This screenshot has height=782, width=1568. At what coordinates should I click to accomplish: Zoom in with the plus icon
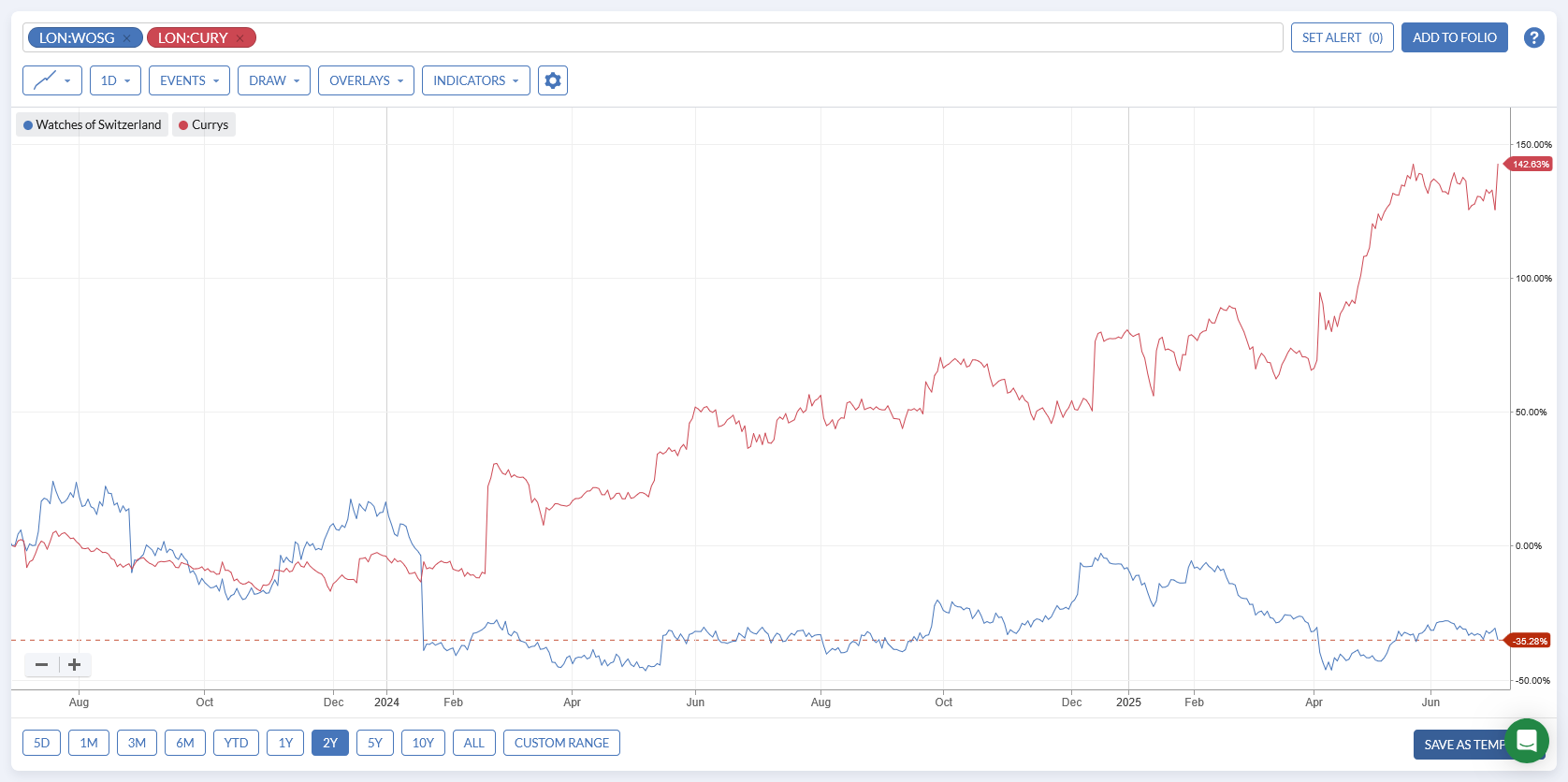coord(75,665)
